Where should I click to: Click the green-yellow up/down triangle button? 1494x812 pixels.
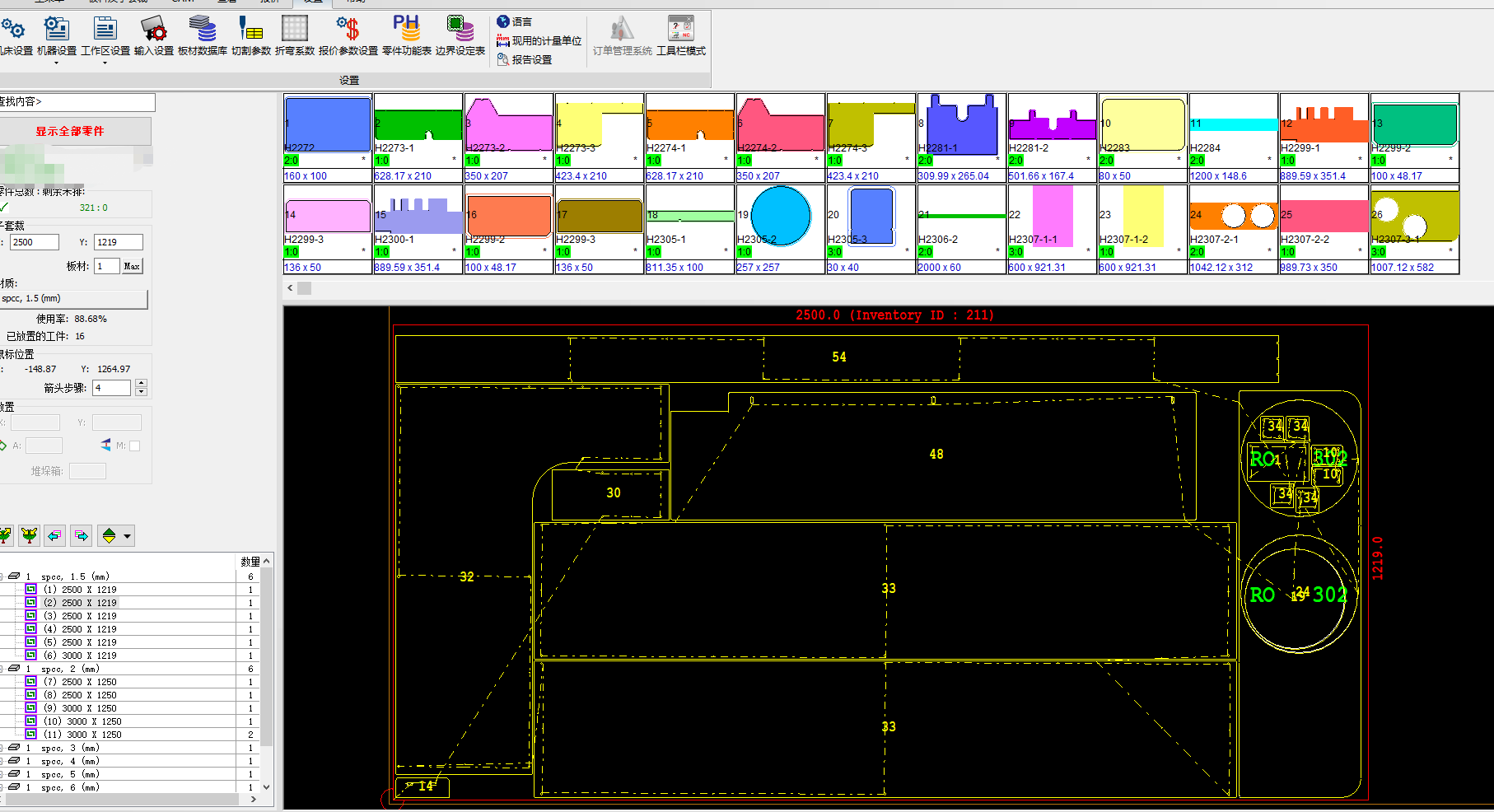109,536
